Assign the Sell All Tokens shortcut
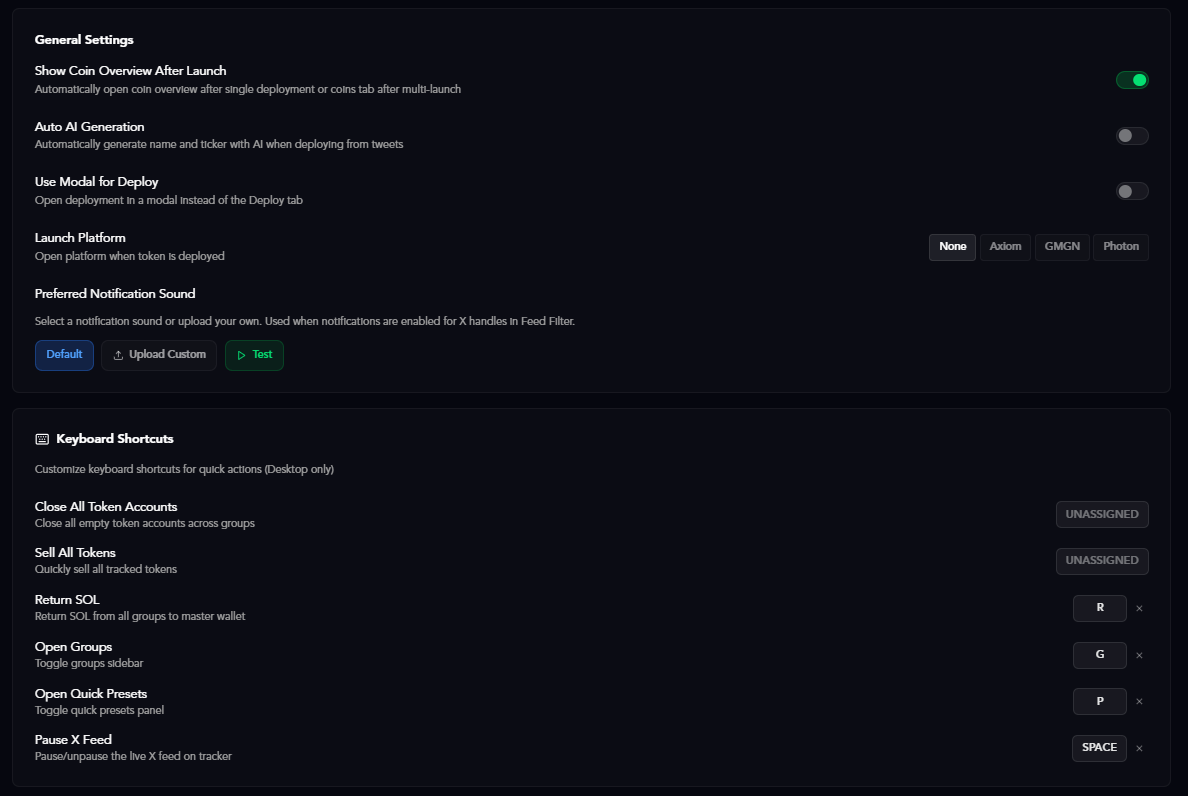The width and height of the screenshot is (1188, 796). click(1102, 561)
